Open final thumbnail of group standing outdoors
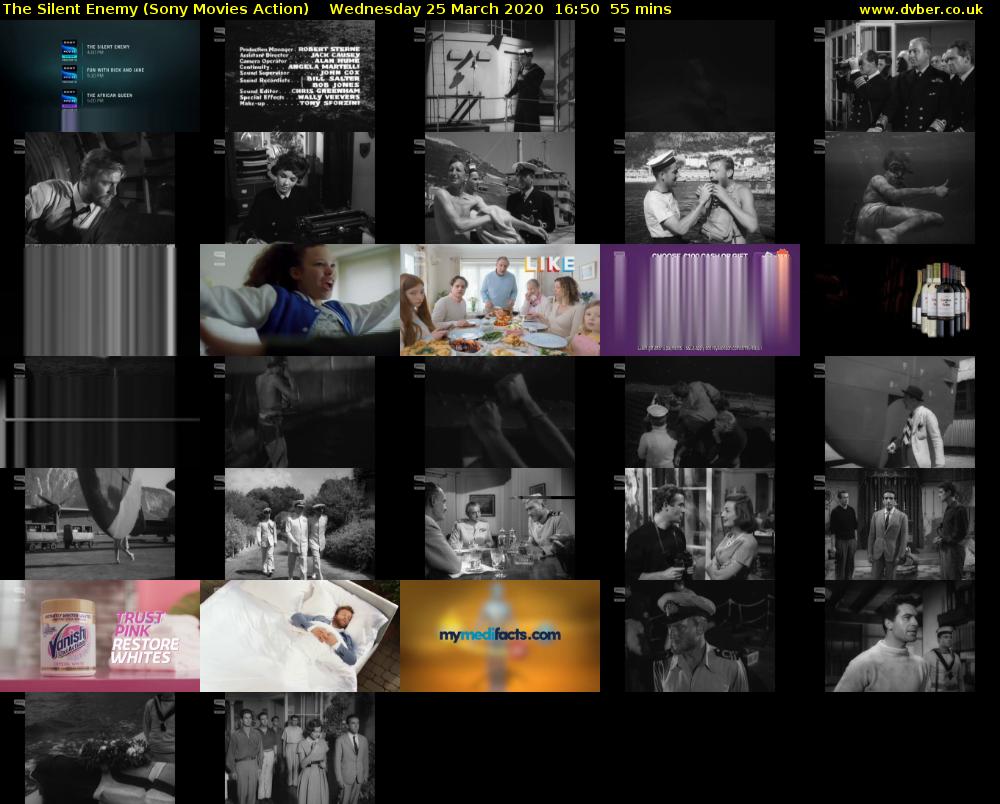 pos(300,748)
